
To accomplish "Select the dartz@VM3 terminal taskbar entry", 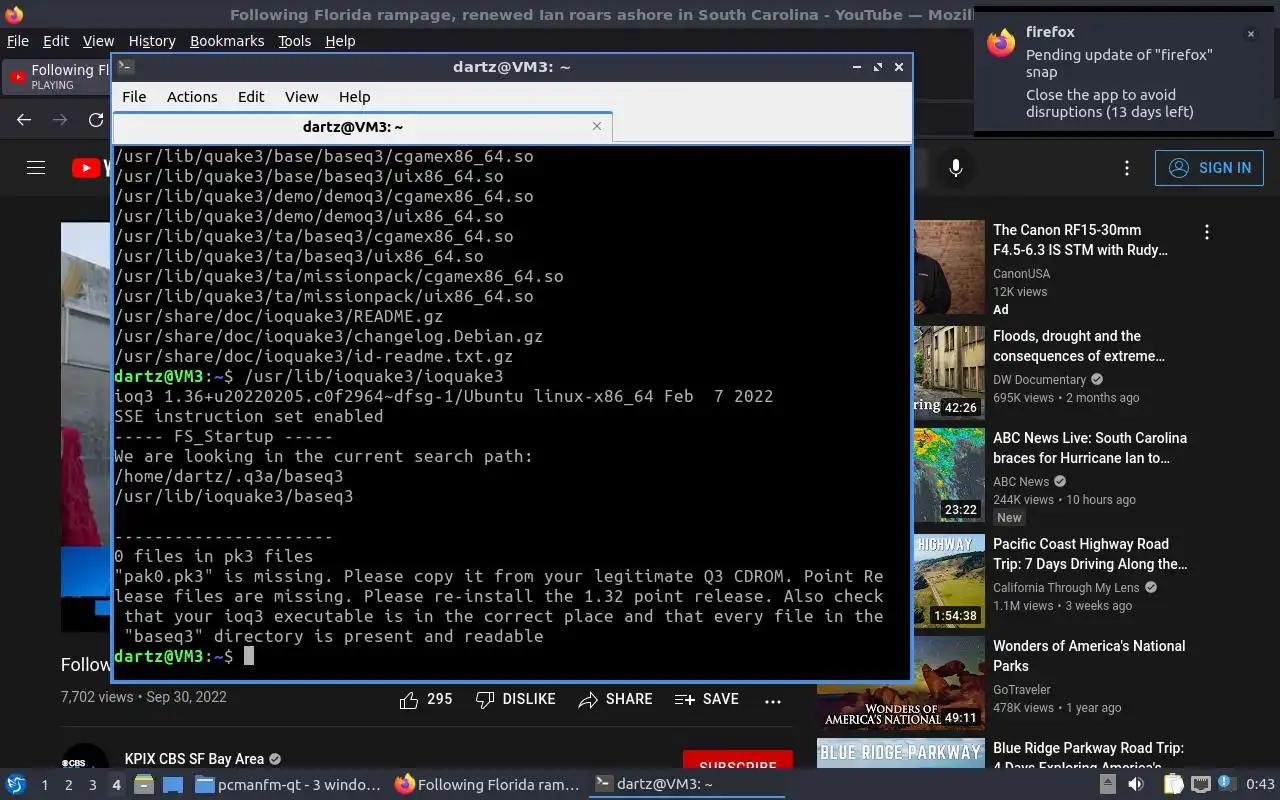I will (x=687, y=785).
